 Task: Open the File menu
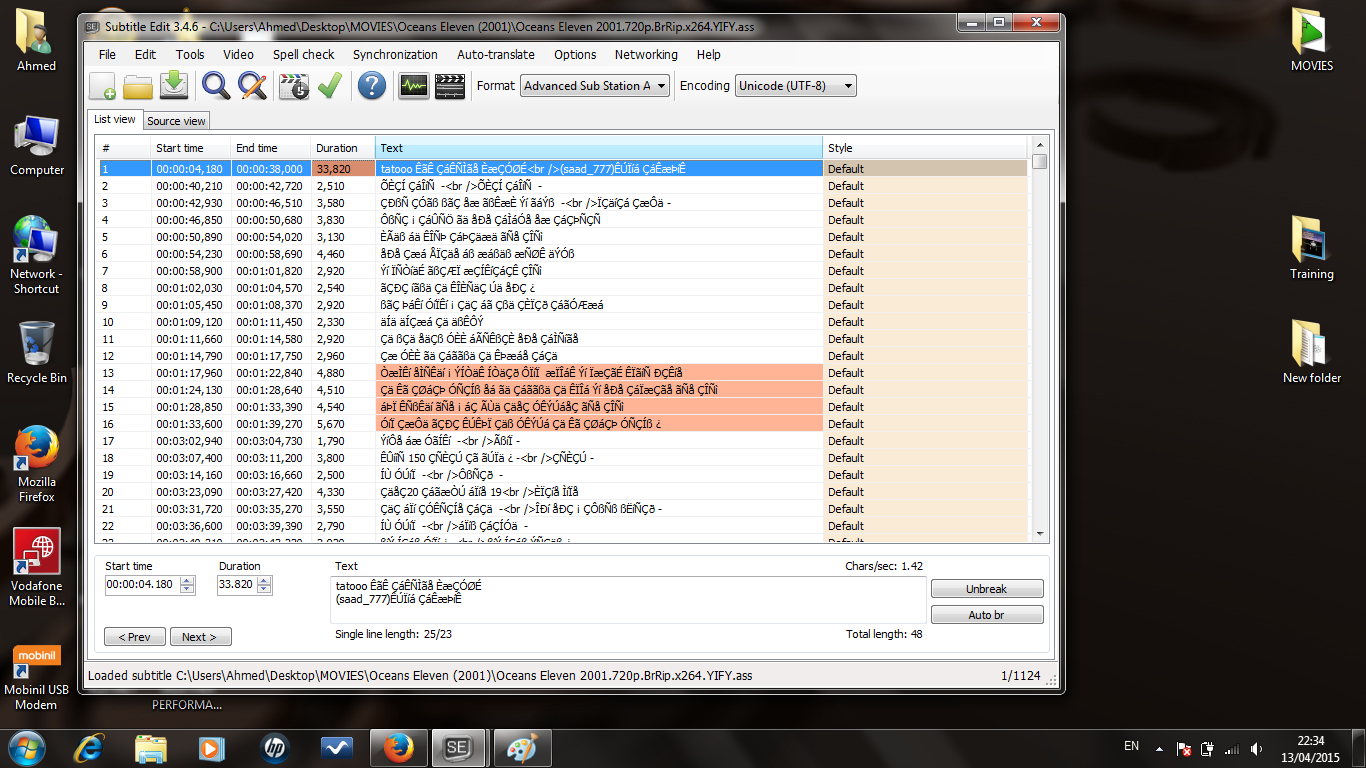(x=107, y=55)
